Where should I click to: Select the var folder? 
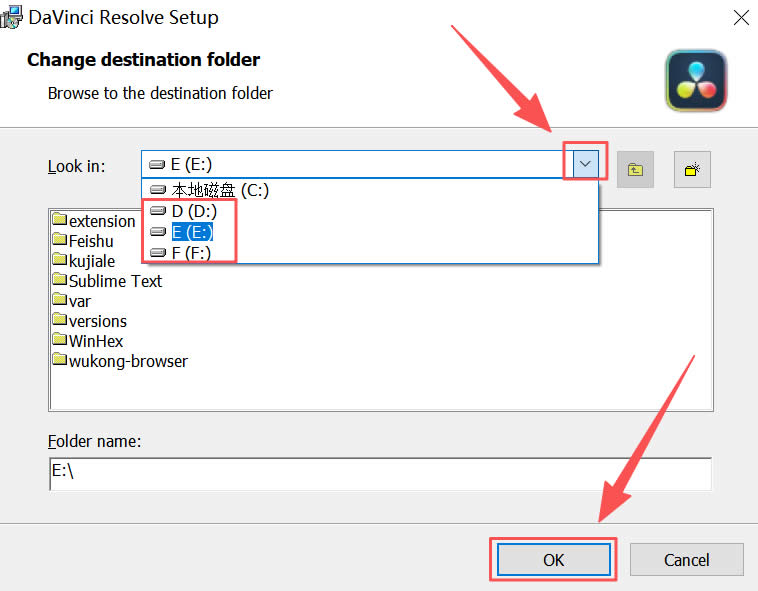(80, 301)
